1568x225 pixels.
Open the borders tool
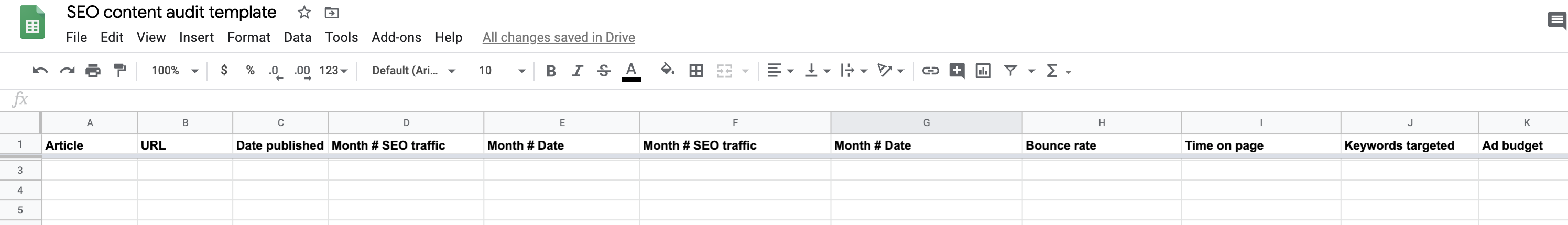(696, 71)
